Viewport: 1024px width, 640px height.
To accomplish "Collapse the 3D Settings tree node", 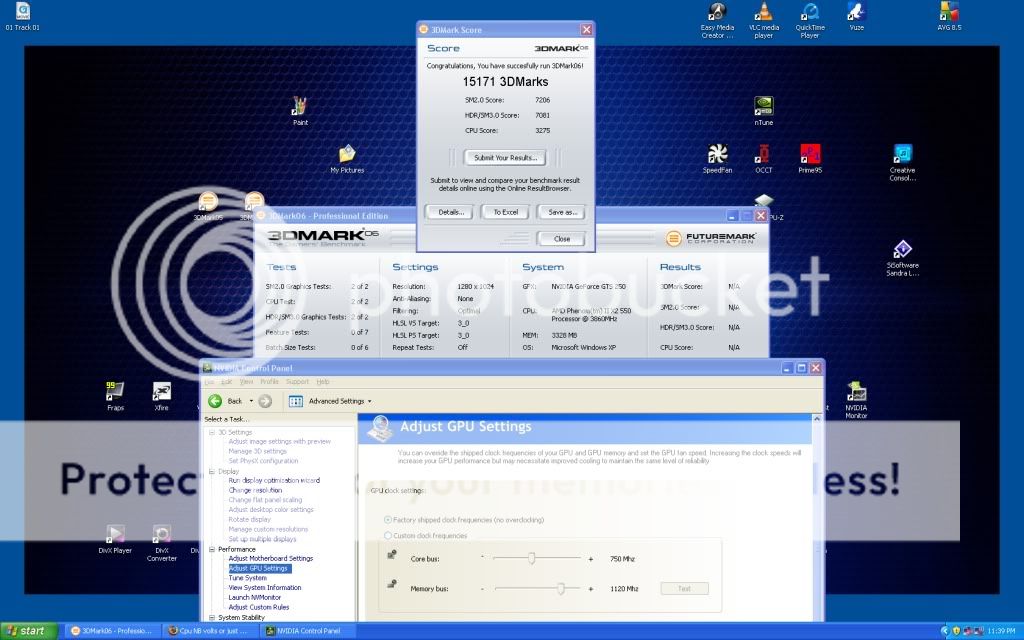I will tap(212, 432).
